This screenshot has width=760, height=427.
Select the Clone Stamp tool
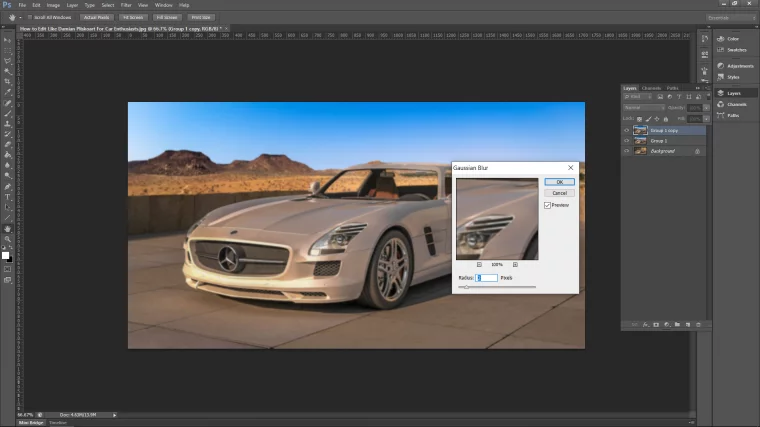[7, 124]
